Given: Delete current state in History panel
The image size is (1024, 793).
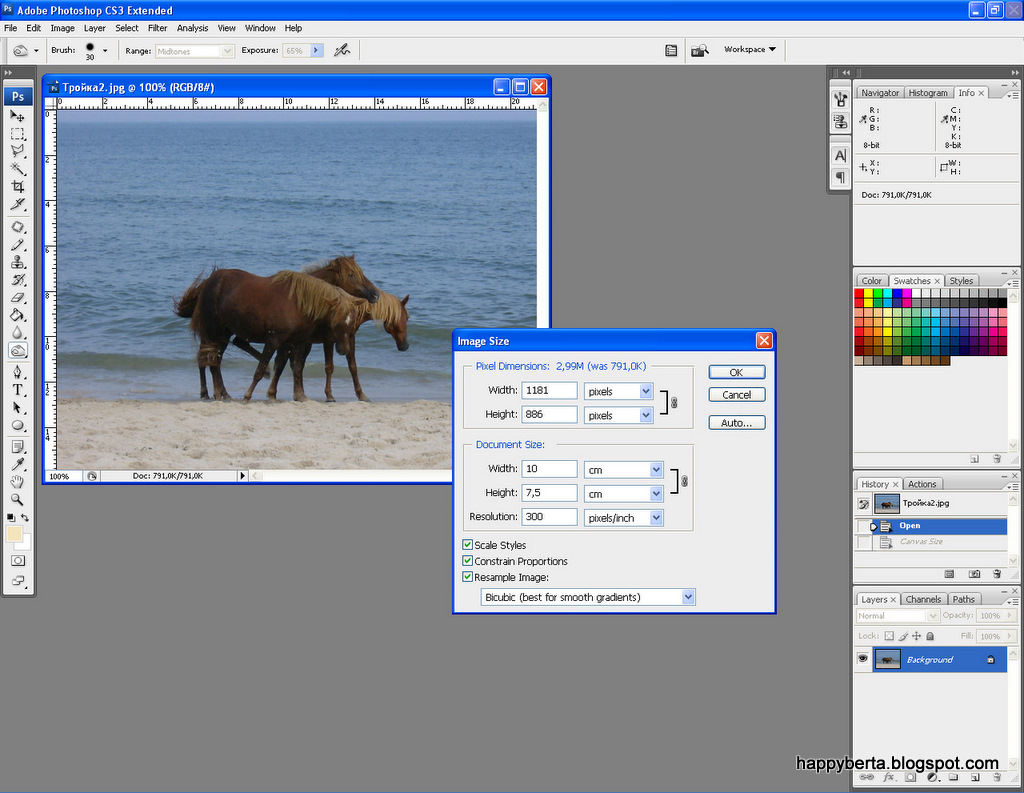Looking at the screenshot, I should (997, 574).
